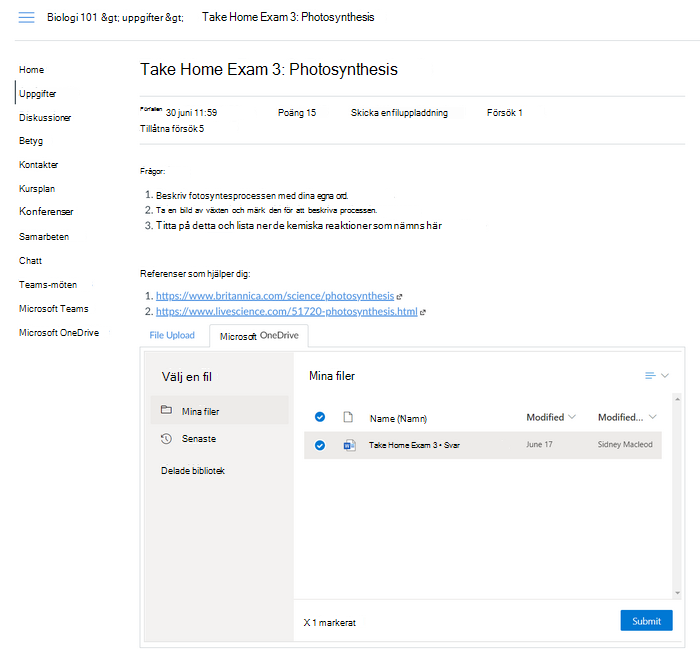Open Microsoft Teams in the course menu

(54, 309)
